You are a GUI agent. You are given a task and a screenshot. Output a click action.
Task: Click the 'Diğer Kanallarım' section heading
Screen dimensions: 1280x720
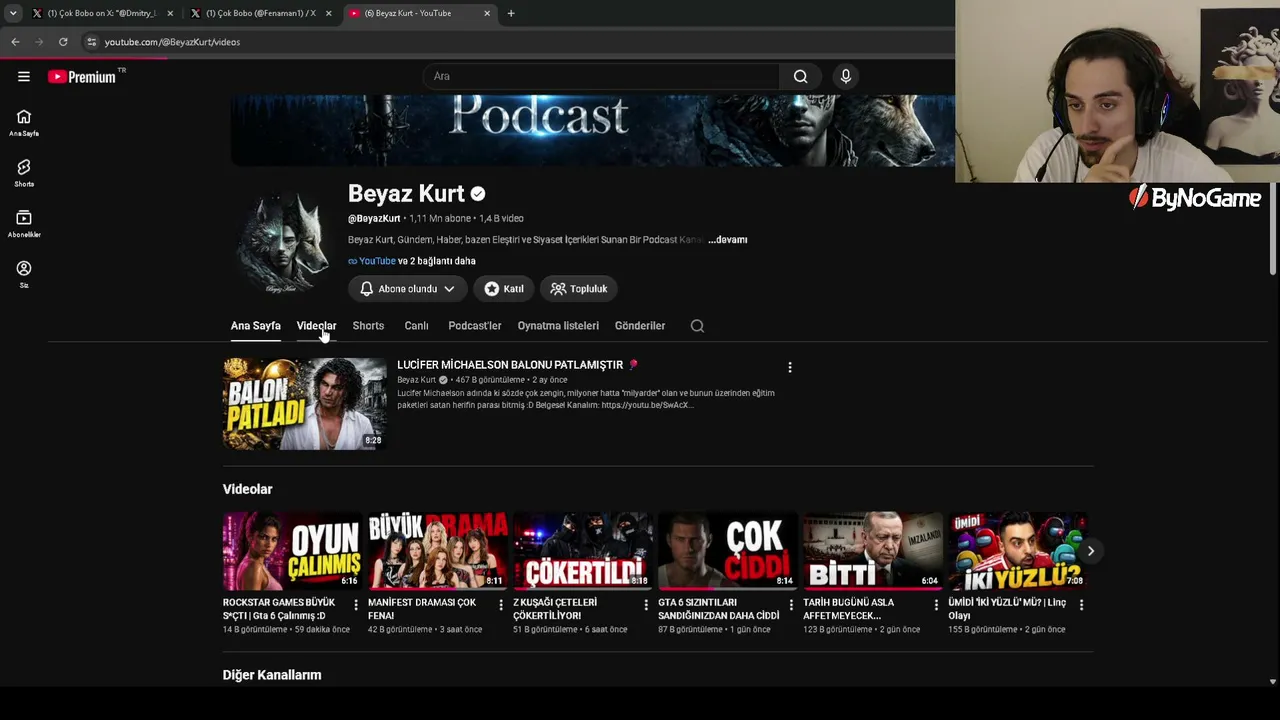(x=272, y=675)
